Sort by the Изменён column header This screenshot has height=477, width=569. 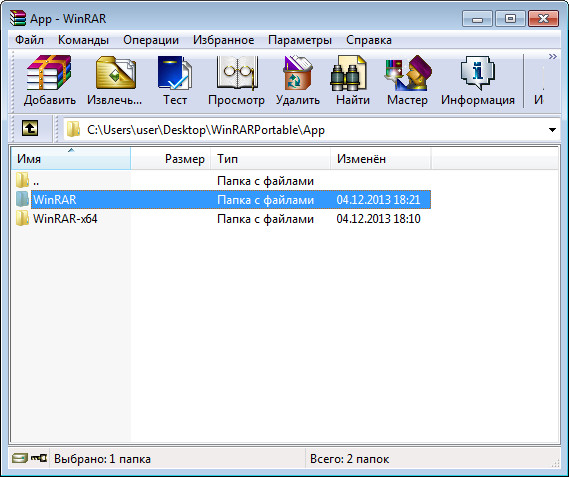(x=381, y=159)
